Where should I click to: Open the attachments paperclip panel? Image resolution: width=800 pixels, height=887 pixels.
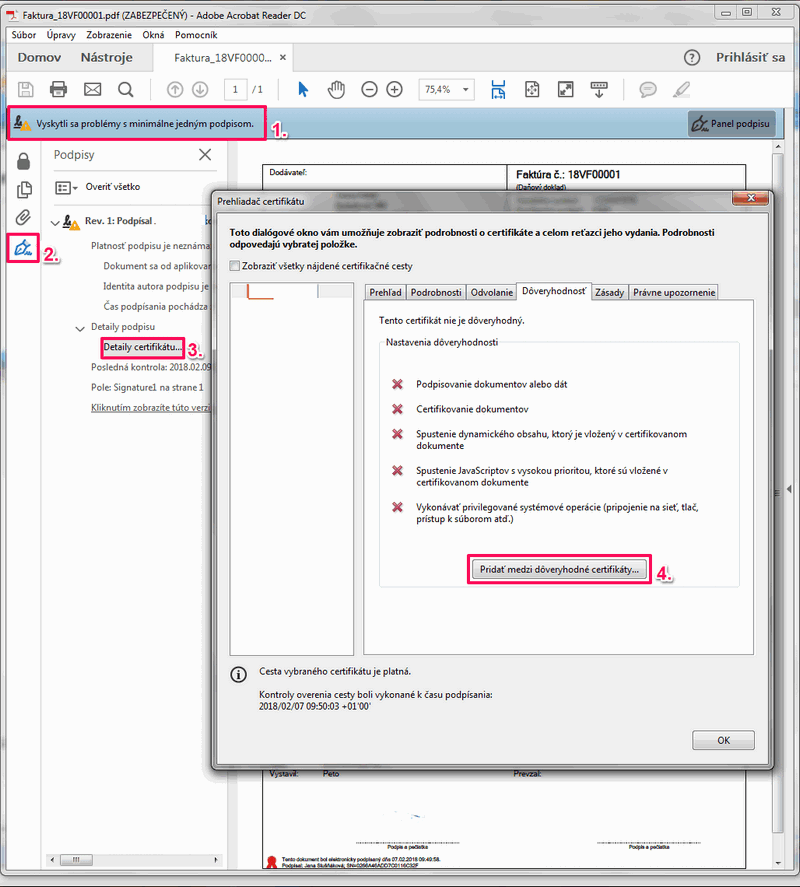[23, 218]
